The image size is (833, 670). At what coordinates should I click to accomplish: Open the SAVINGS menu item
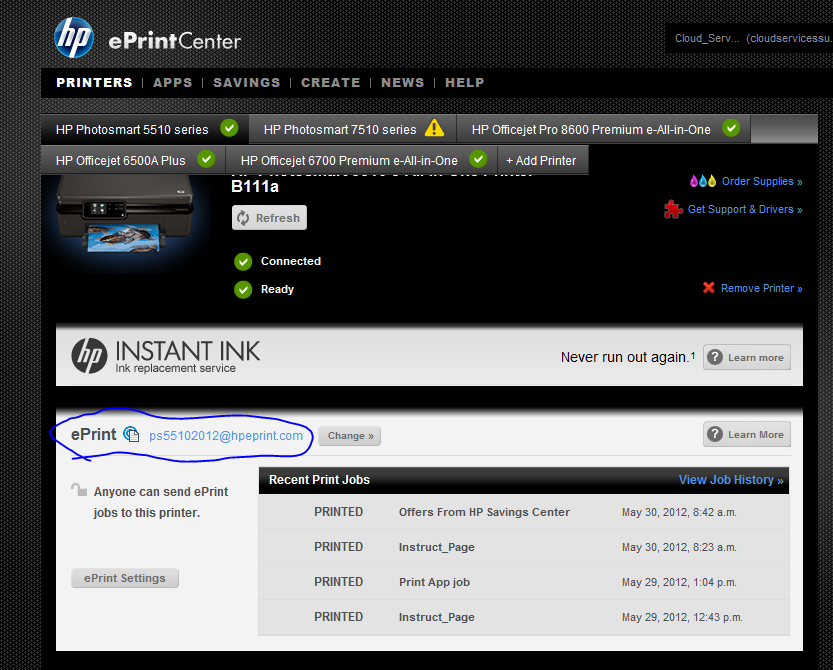coord(246,83)
